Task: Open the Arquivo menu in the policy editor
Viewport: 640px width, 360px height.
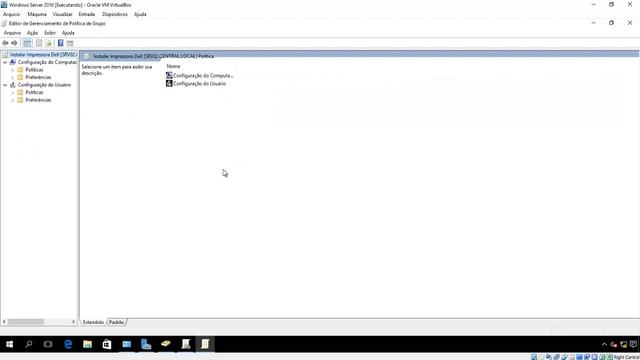Action: 12,33
